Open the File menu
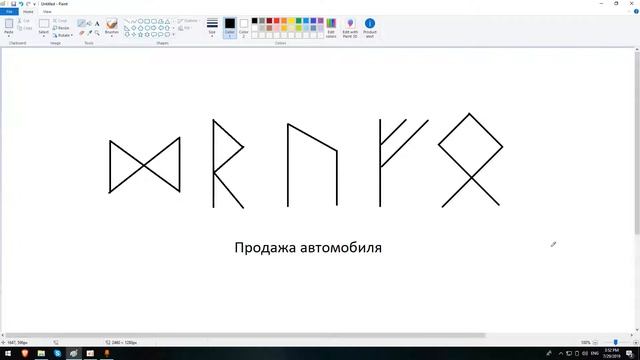 (9, 11)
